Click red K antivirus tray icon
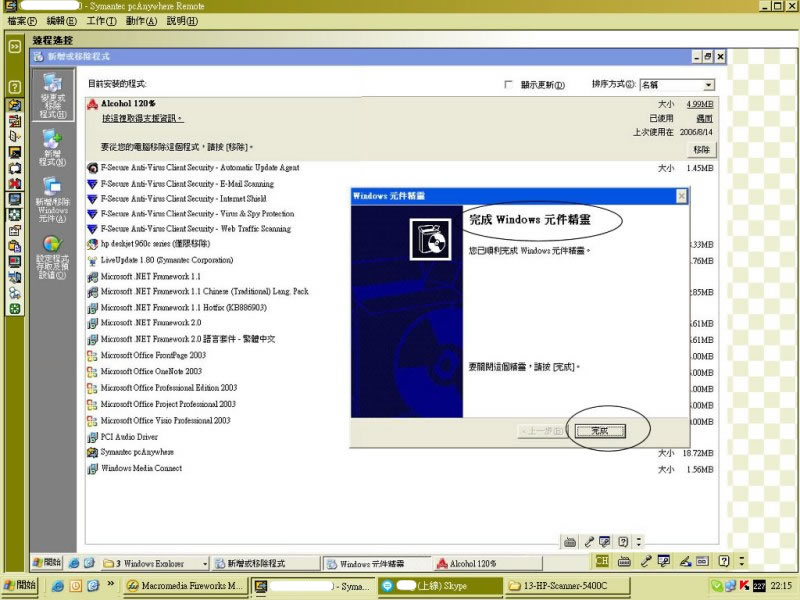800x600 pixels. point(744,585)
